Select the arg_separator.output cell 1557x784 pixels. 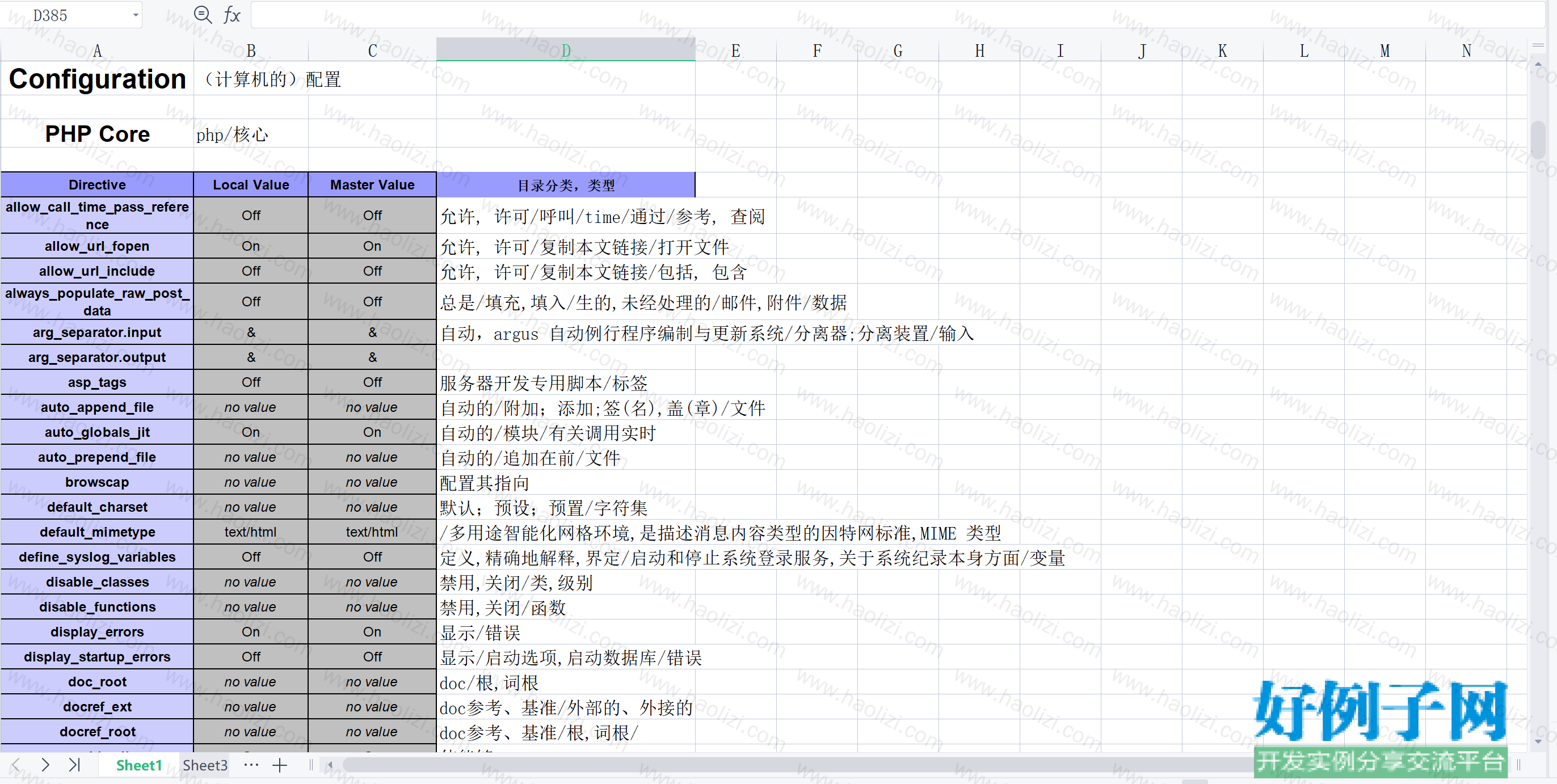pos(96,357)
